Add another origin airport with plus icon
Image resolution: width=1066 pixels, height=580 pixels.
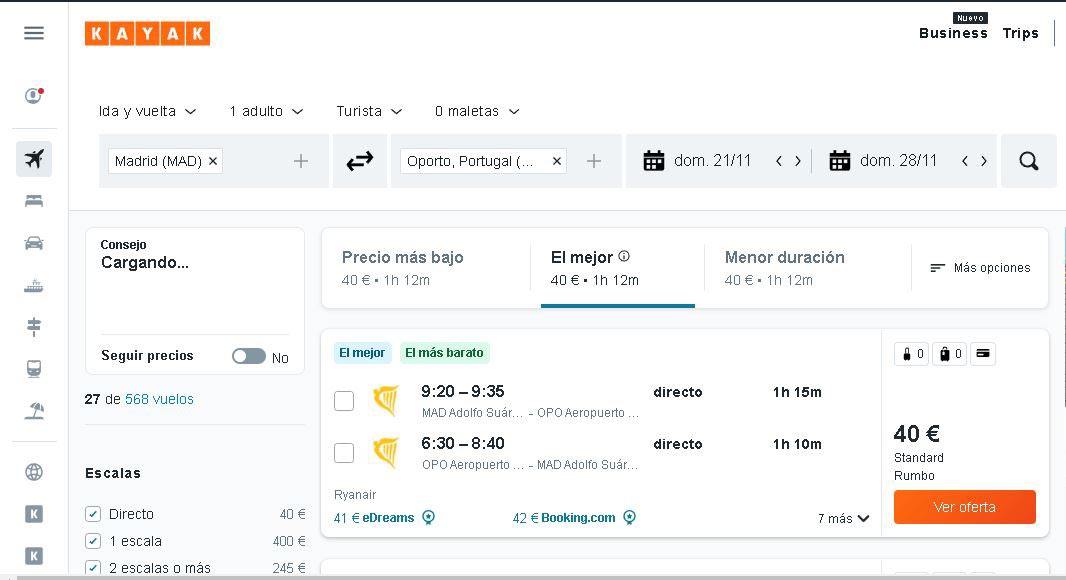click(x=300, y=161)
